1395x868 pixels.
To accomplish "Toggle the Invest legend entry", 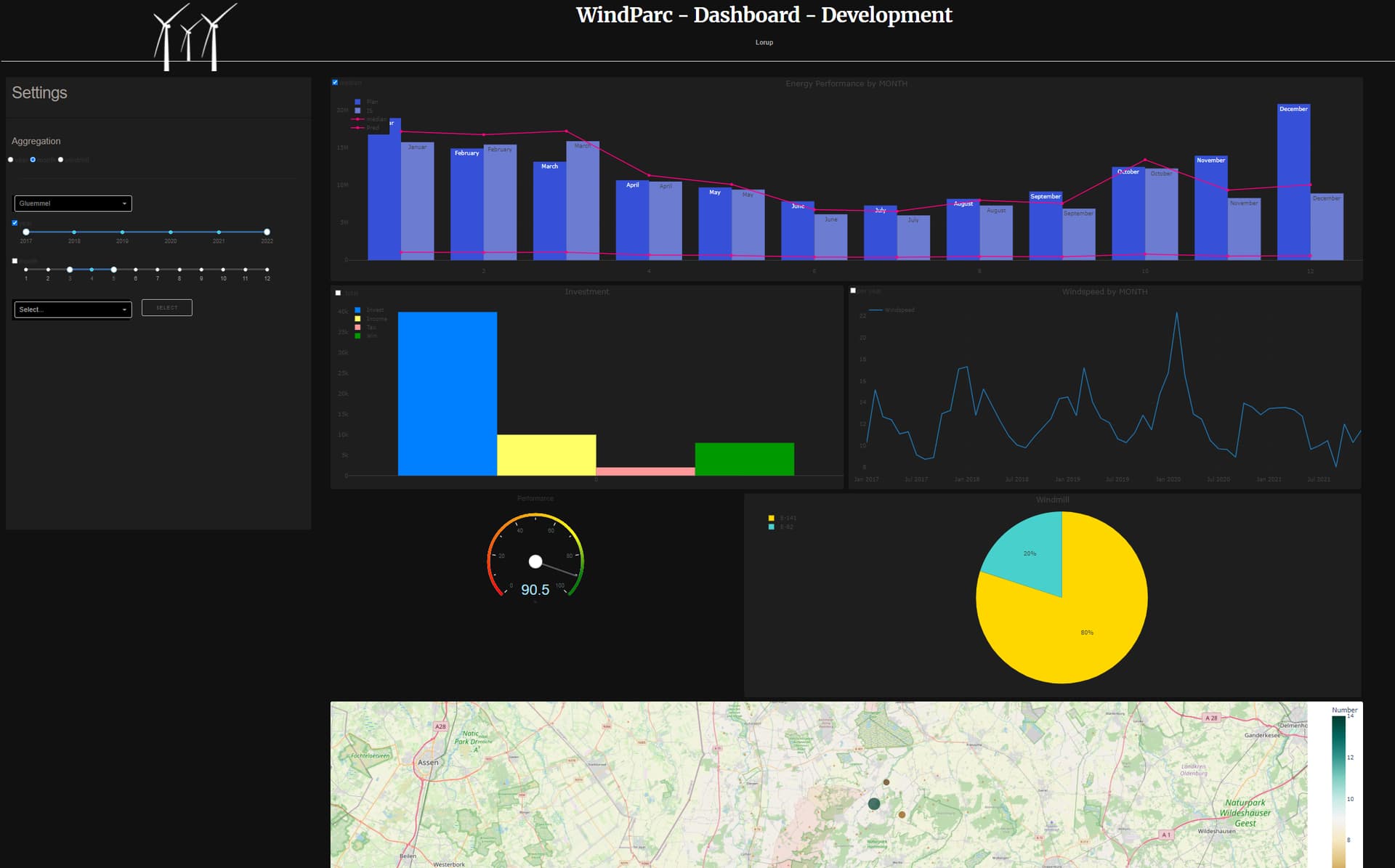I will click(x=357, y=310).
